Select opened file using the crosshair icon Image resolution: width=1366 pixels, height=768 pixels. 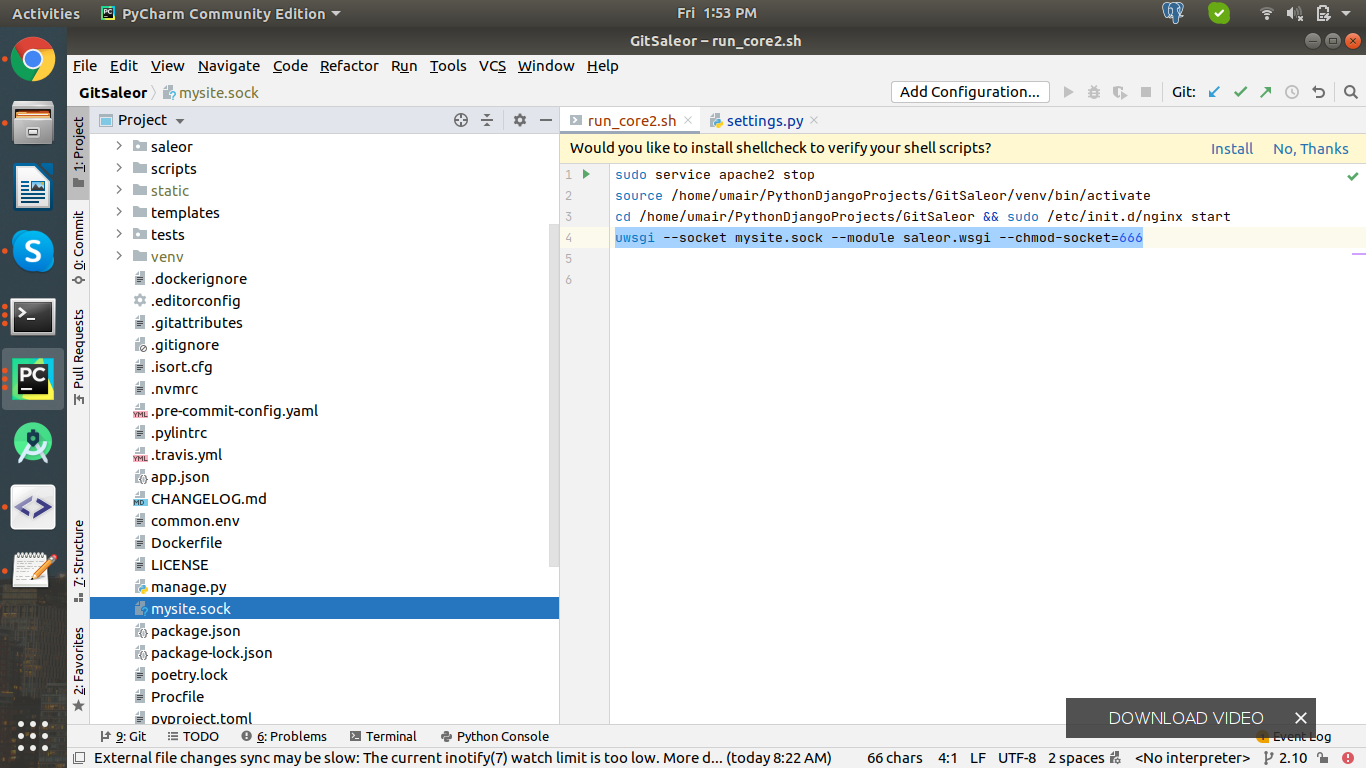tap(460, 119)
